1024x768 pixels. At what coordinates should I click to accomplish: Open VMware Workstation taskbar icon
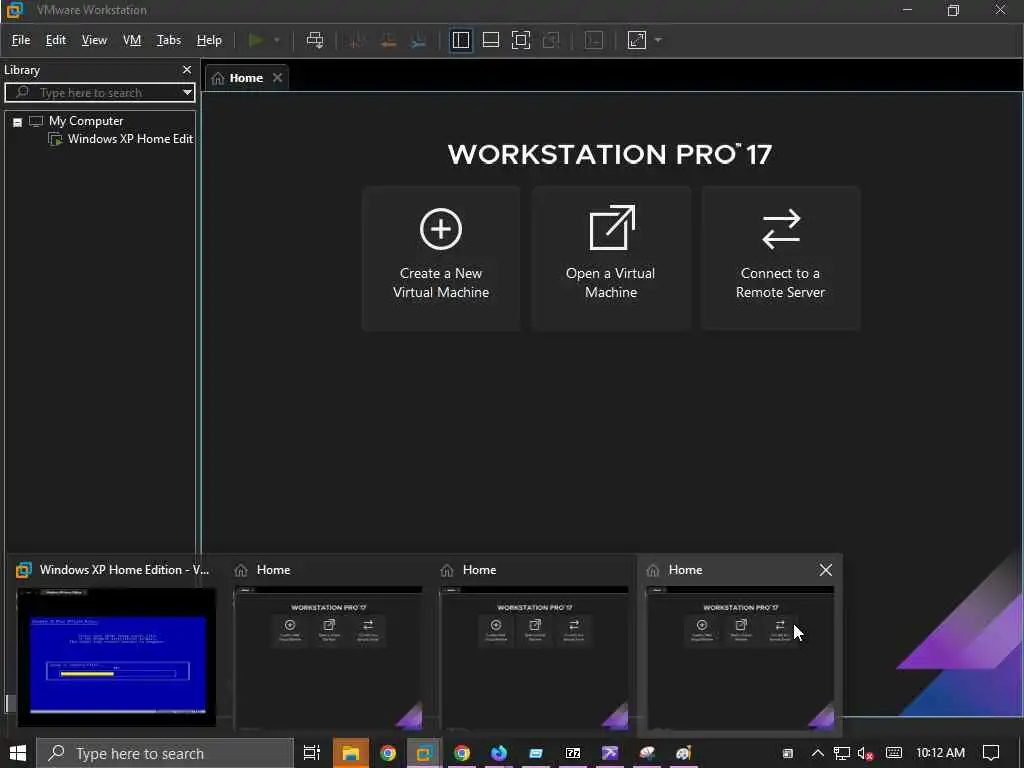[x=424, y=753]
